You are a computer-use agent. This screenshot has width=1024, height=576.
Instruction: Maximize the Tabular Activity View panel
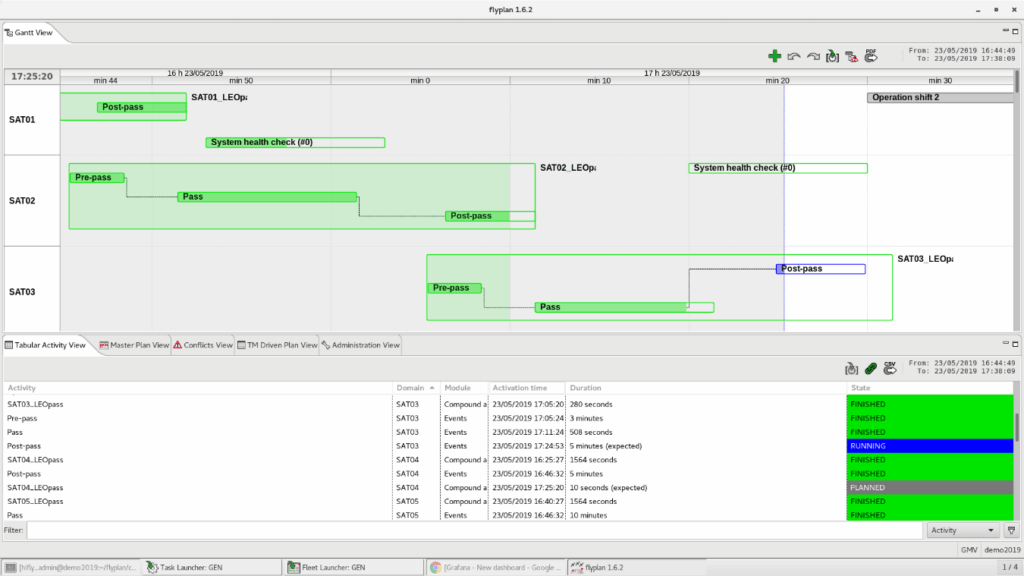pos(1016,344)
